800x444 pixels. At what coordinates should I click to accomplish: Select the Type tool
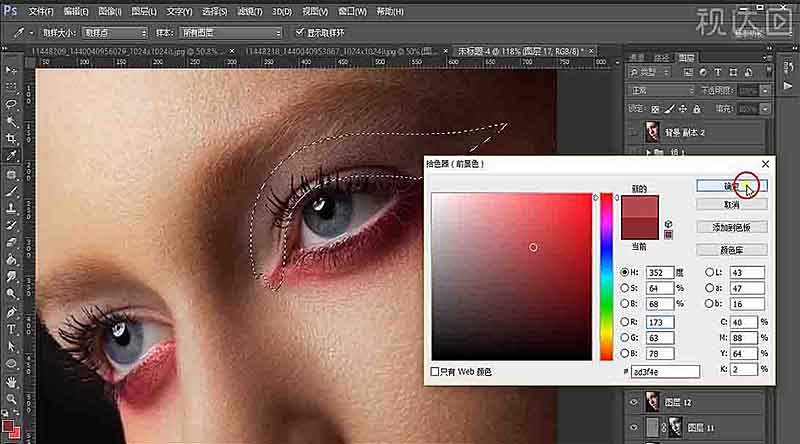[x=11, y=329]
